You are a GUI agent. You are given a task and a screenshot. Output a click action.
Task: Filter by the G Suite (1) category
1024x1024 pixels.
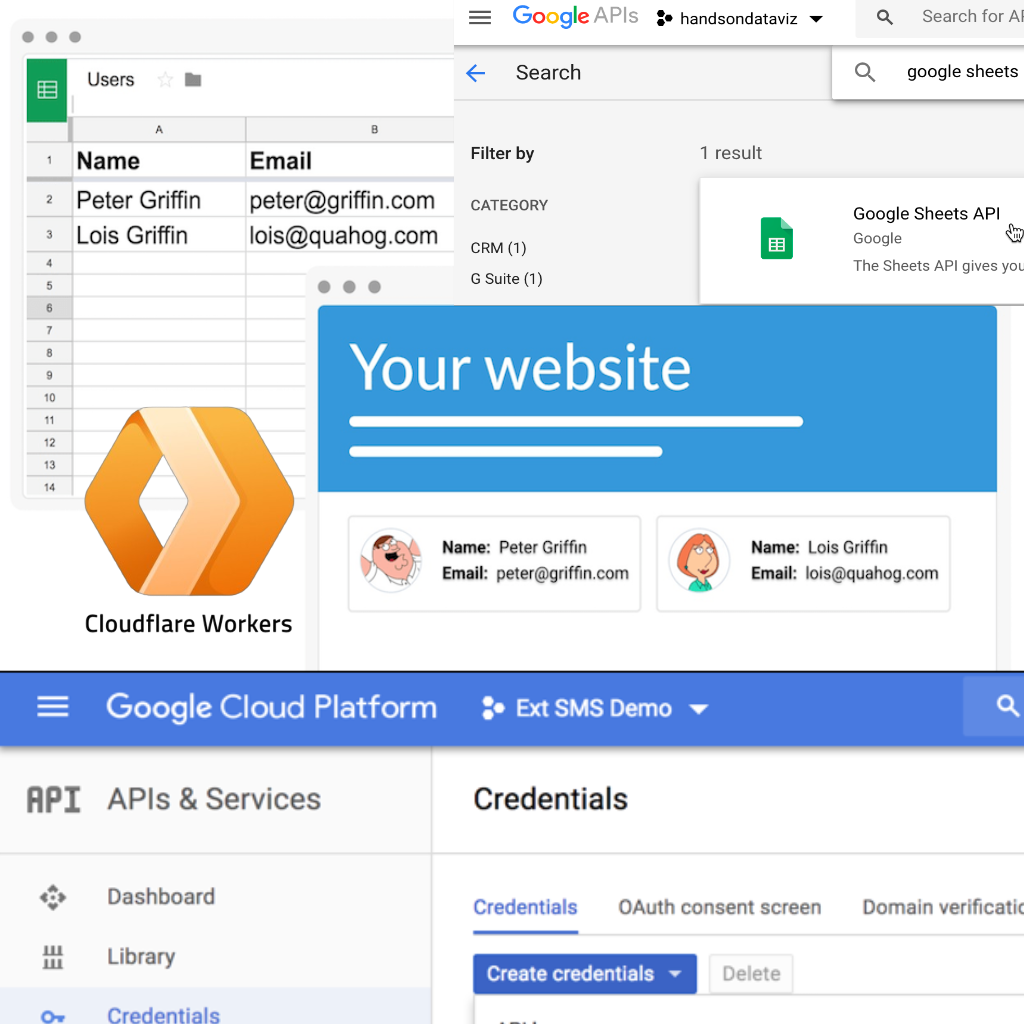coord(506,279)
